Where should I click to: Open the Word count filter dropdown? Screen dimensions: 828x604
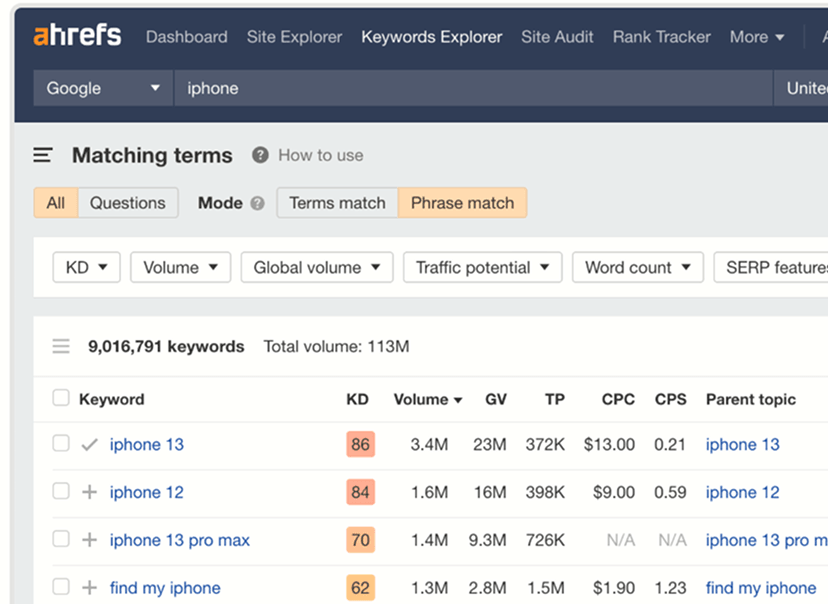(x=638, y=267)
